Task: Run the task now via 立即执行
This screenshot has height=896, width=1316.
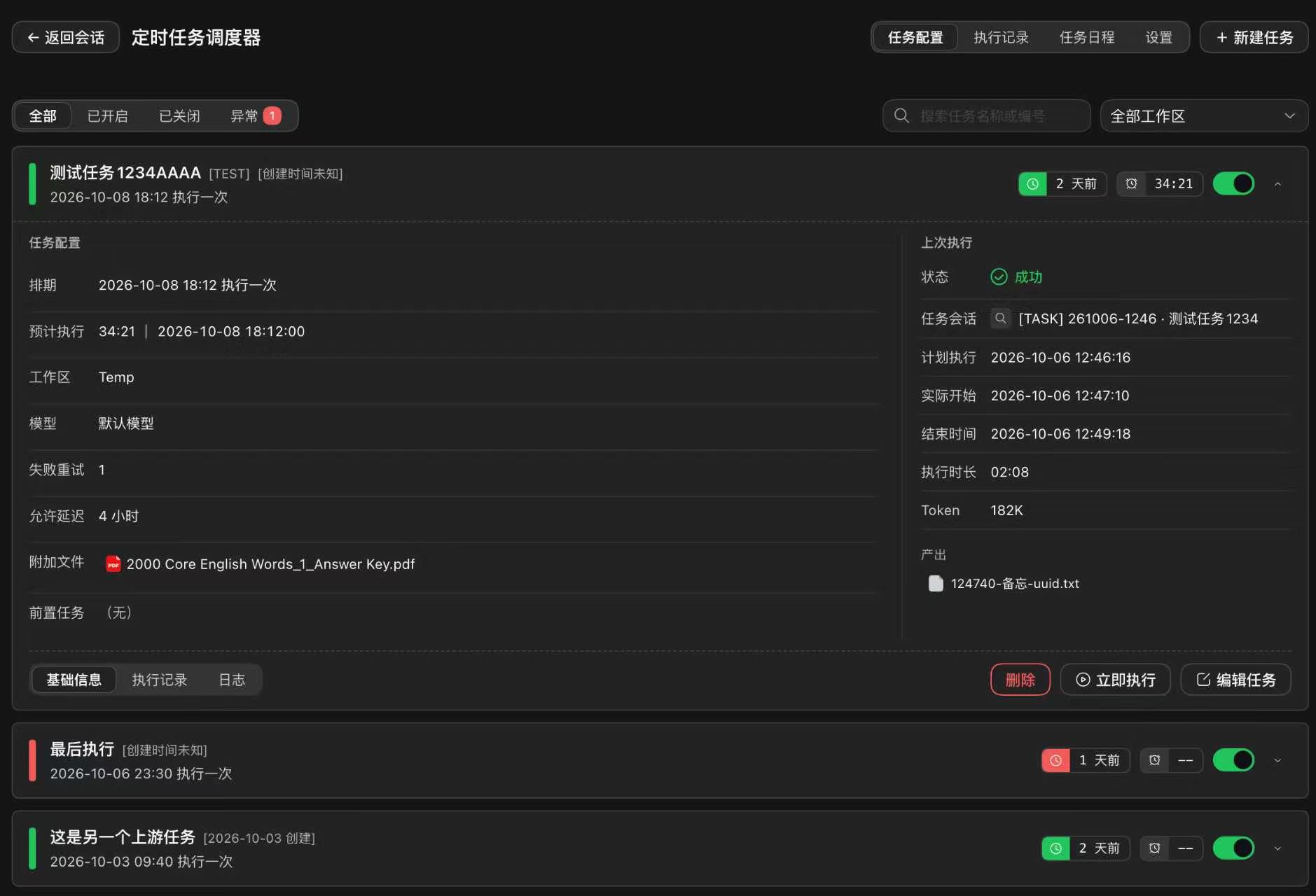Action: click(x=1115, y=680)
